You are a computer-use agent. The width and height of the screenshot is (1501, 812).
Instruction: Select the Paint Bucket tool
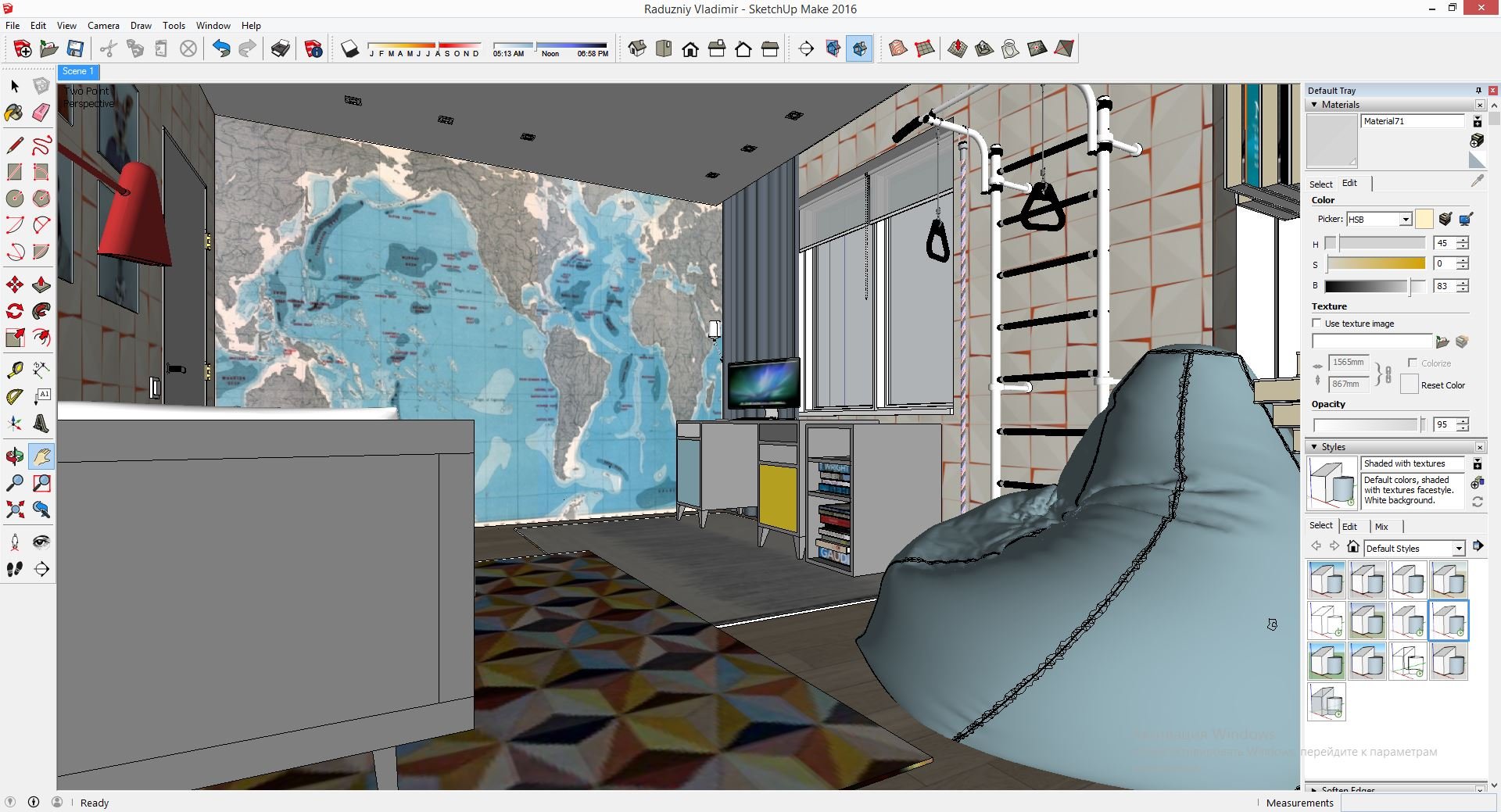pyautogui.click(x=14, y=113)
